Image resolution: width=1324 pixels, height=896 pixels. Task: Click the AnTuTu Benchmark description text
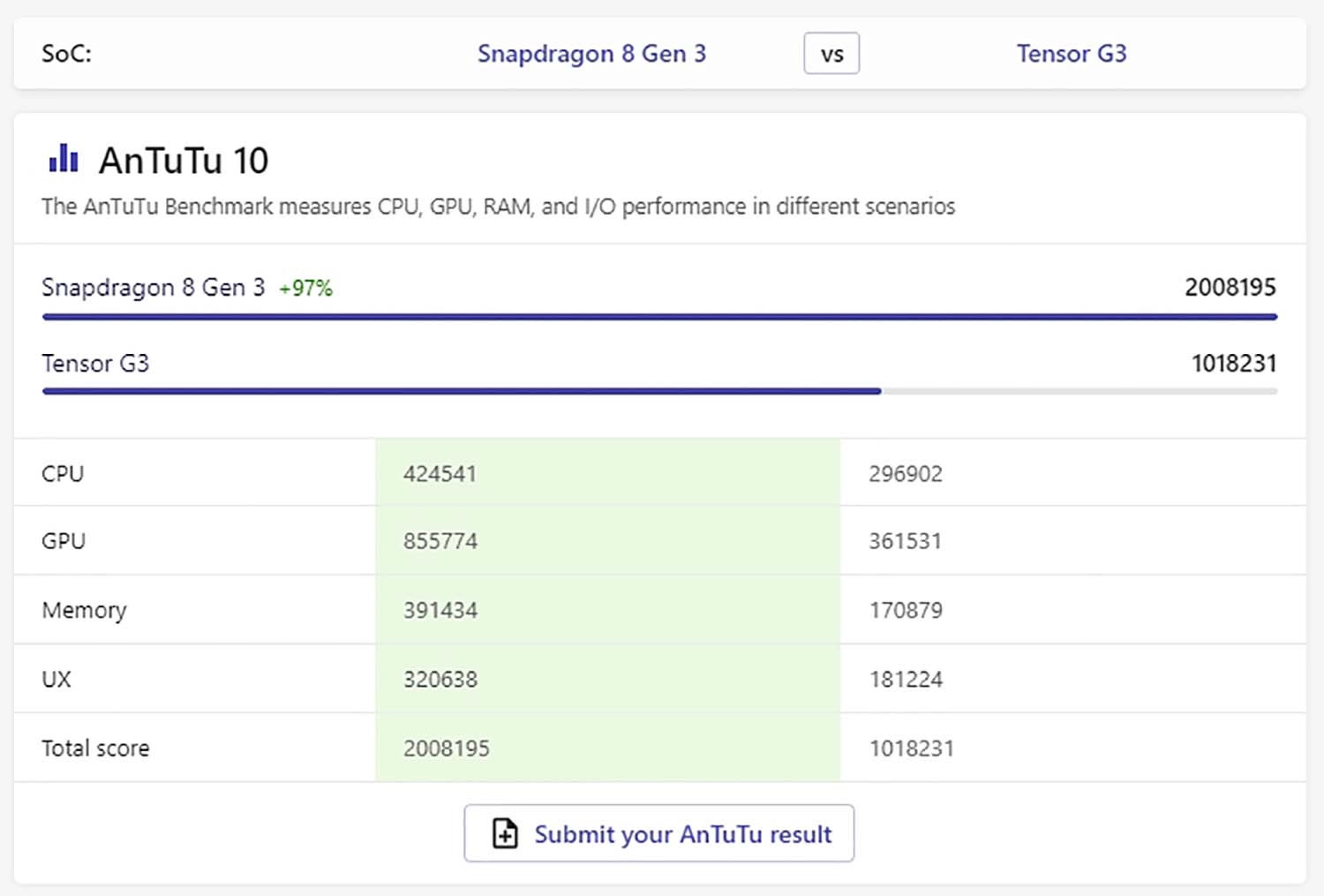click(498, 207)
